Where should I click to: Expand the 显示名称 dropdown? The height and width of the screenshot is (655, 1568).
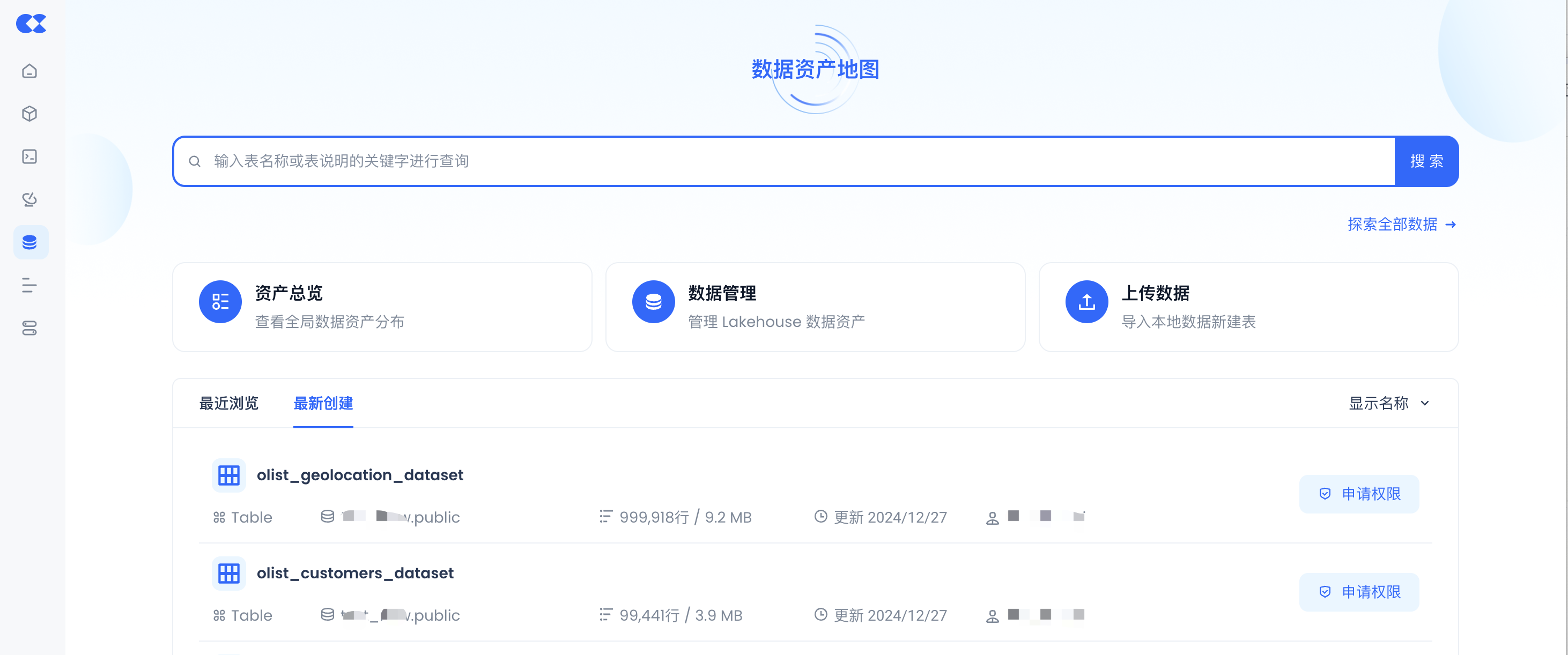pos(1388,403)
